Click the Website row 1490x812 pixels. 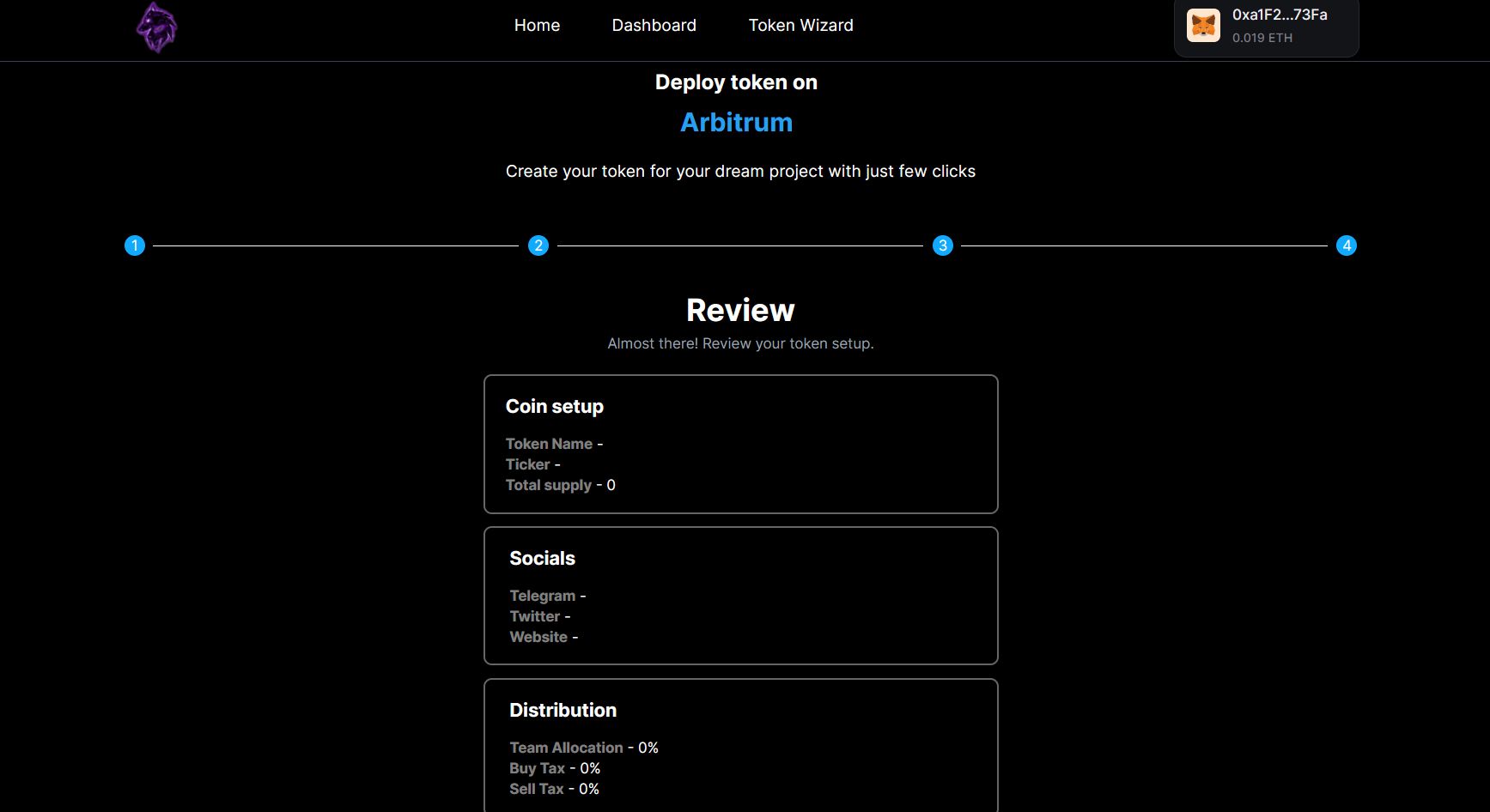pyautogui.click(x=544, y=637)
